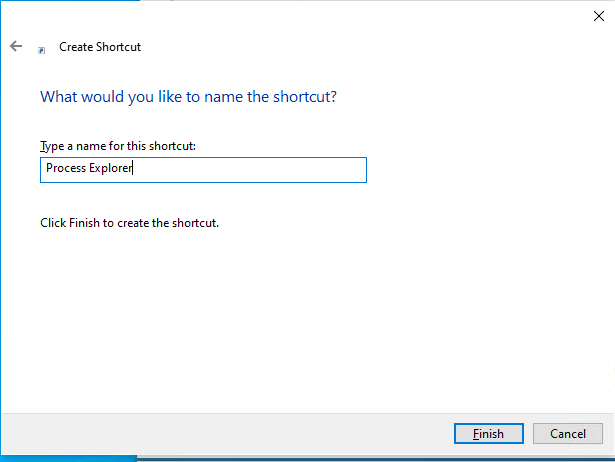Click the shortcut name input field
The image size is (615, 462).
coord(203,170)
